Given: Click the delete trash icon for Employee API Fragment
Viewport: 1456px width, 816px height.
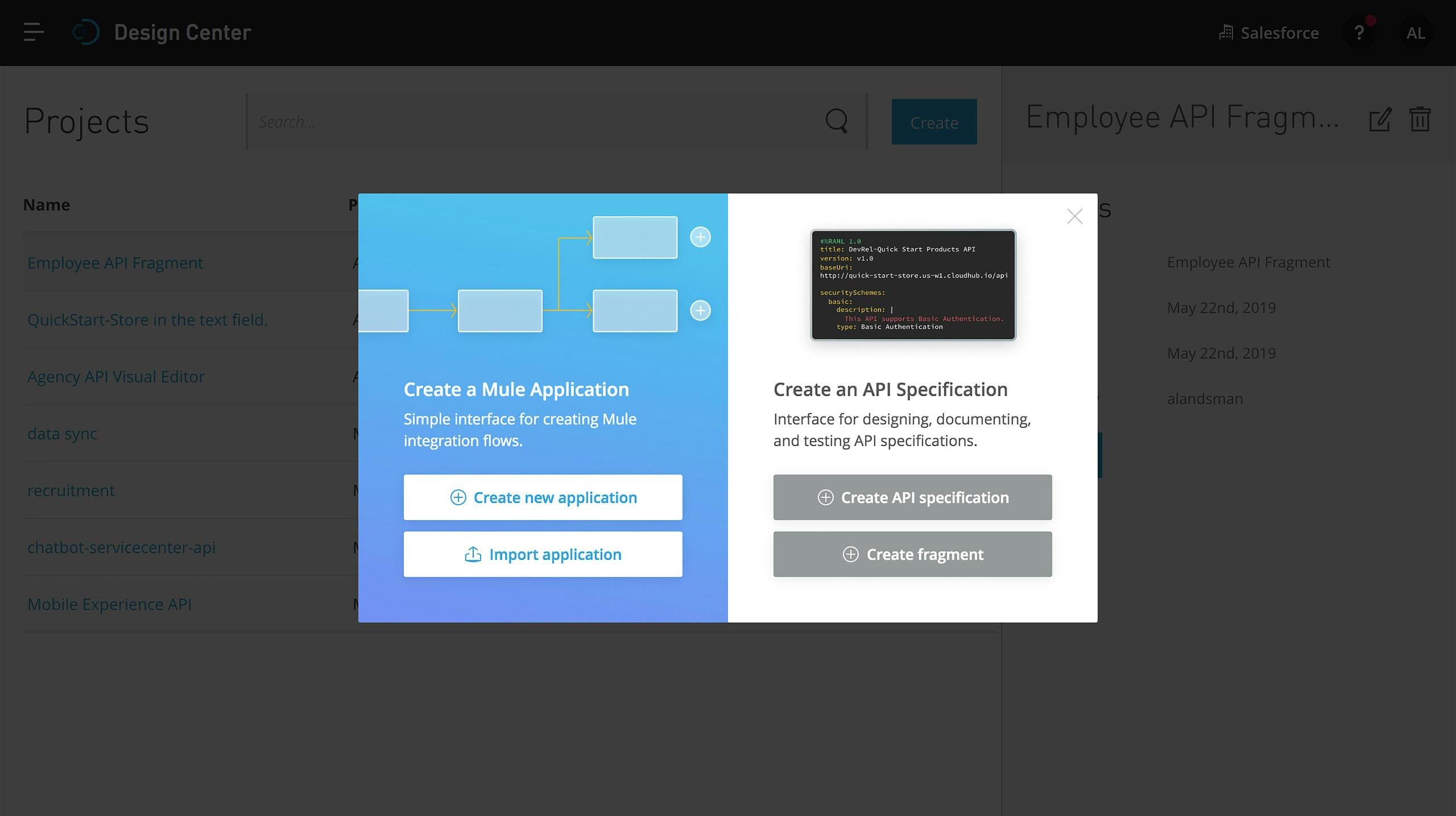Looking at the screenshot, I should pyautogui.click(x=1420, y=119).
